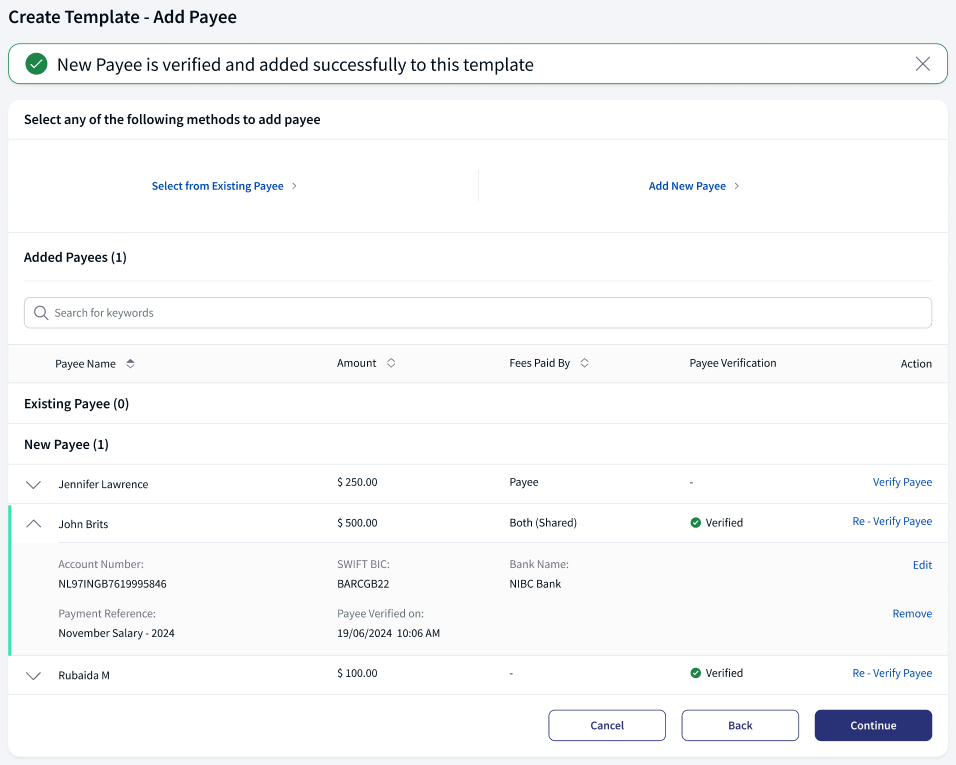The height and width of the screenshot is (765, 956).
Task: Click the Payee Name column header
Action: [85, 364]
